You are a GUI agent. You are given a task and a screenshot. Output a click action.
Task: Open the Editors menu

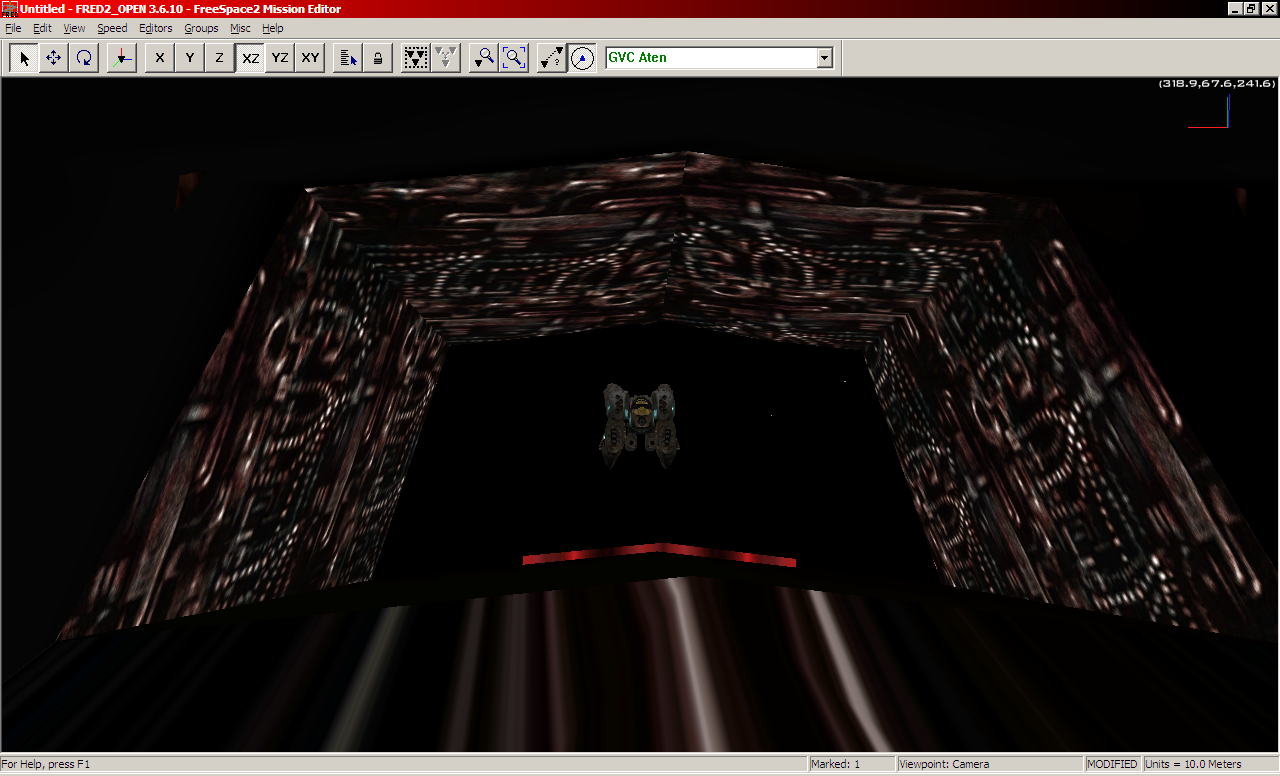[x=156, y=28]
